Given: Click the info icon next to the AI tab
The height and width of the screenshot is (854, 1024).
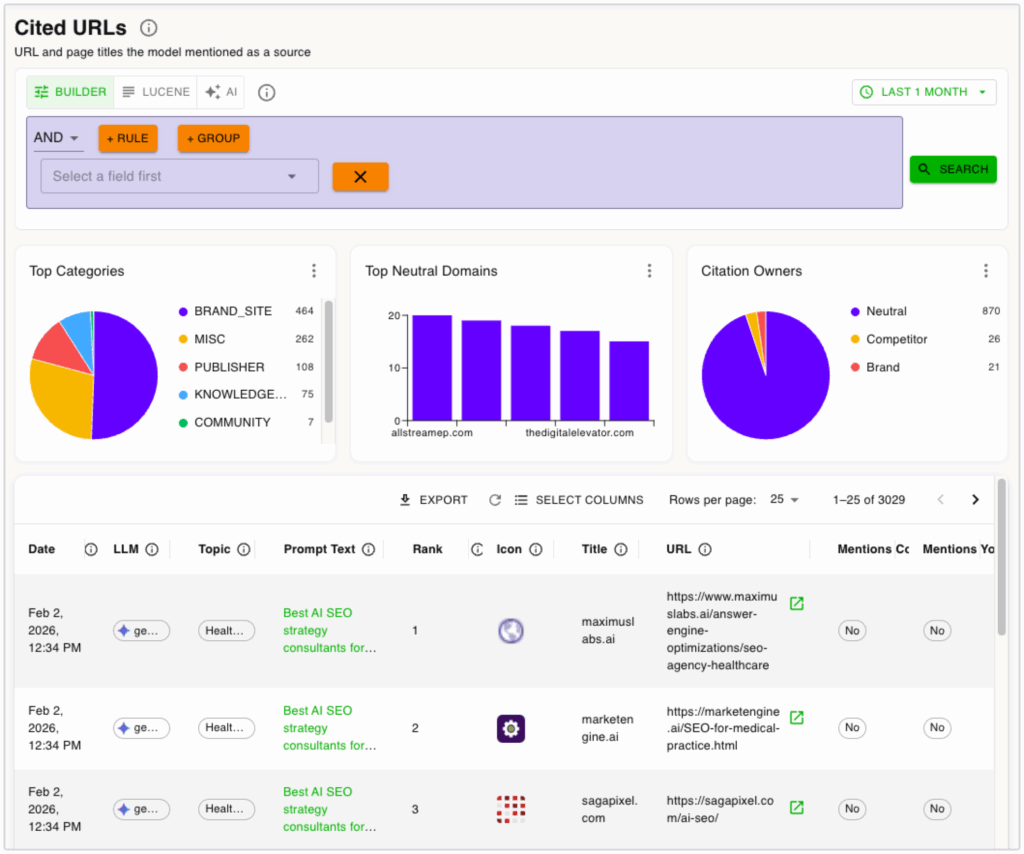Looking at the screenshot, I should pyautogui.click(x=266, y=91).
